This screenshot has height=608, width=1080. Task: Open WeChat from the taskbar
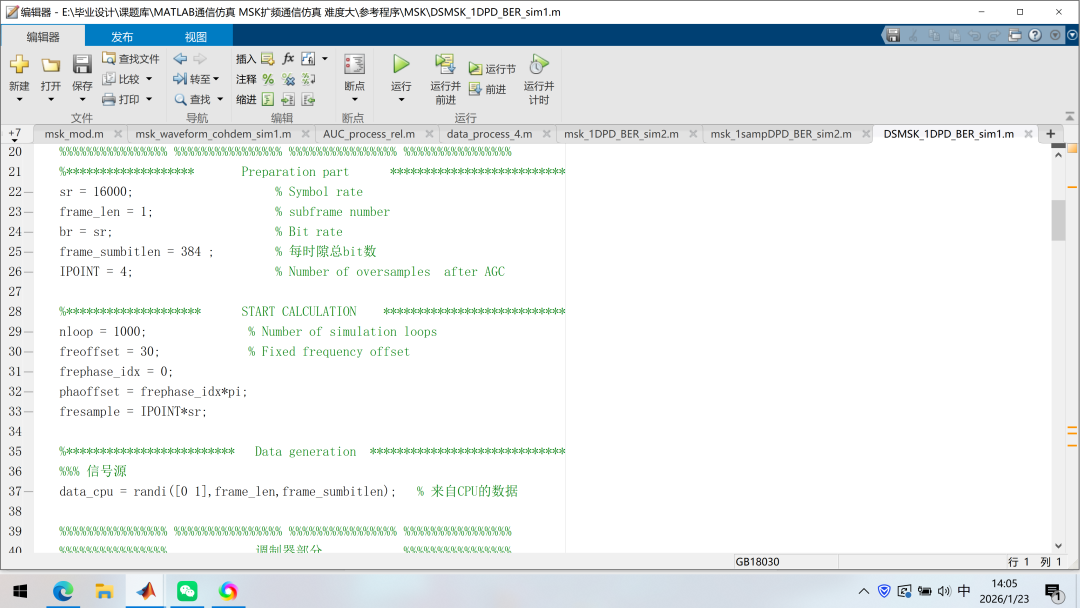point(187,591)
